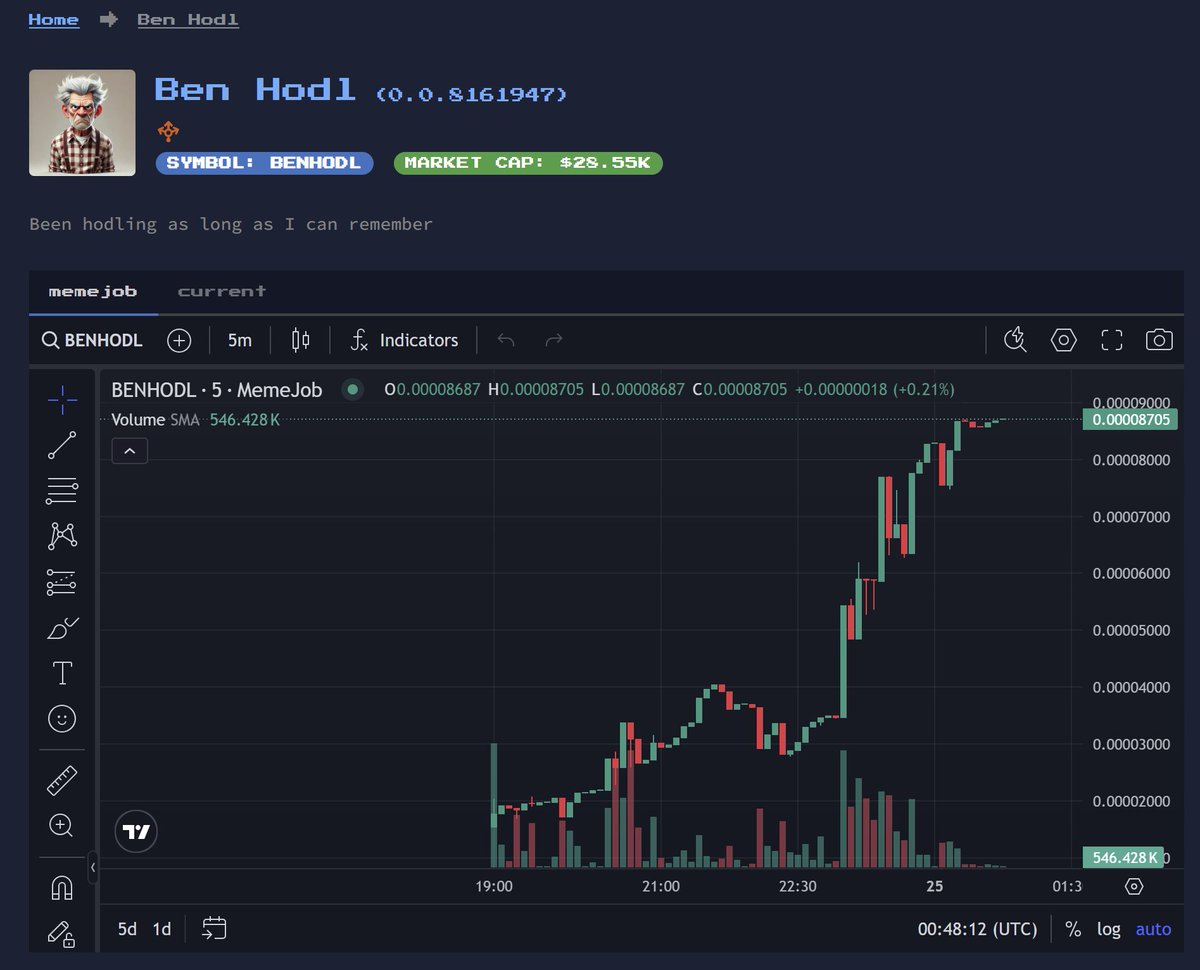Go to the Home breadcrumb link
Viewport: 1200px width, 970px height.
click(x=54, y=19)
